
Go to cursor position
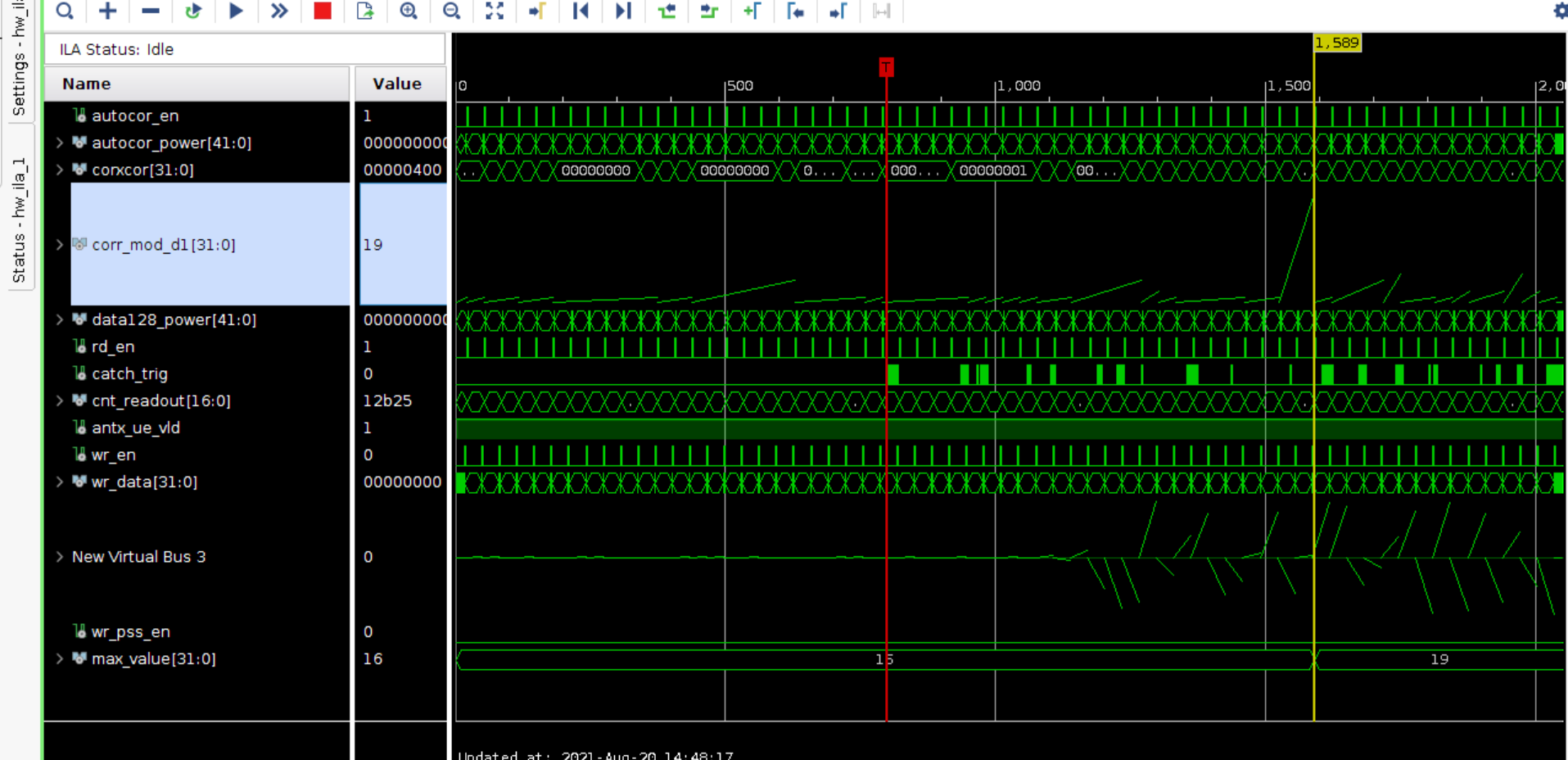pyautogui.click(x=537, y=11)
